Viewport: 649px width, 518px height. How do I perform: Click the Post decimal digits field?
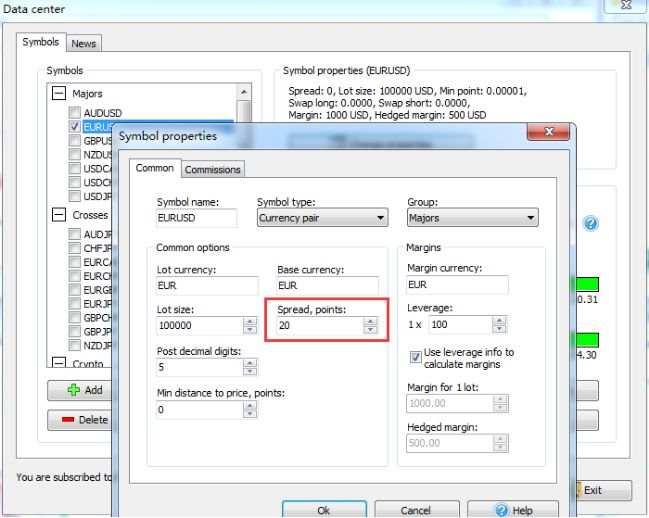tap(200, 367)
